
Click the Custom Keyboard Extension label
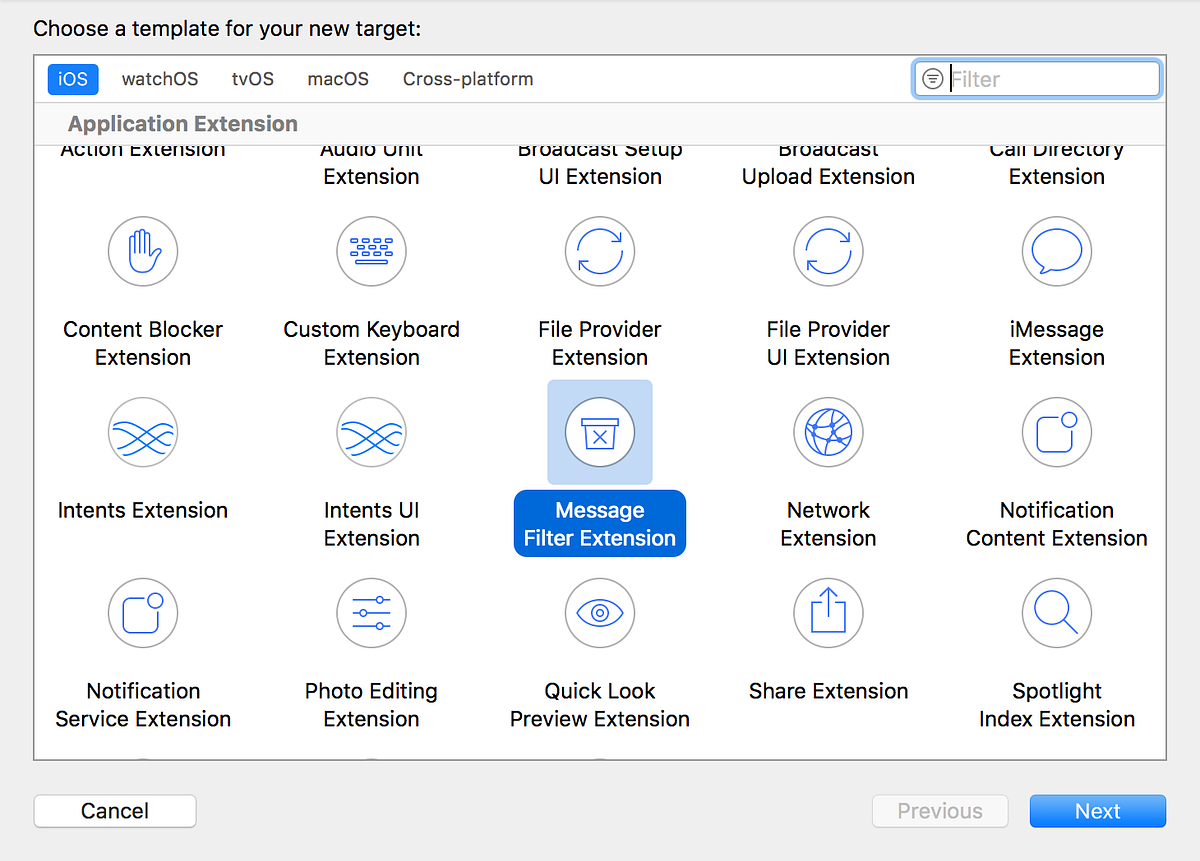click(372, 343)
